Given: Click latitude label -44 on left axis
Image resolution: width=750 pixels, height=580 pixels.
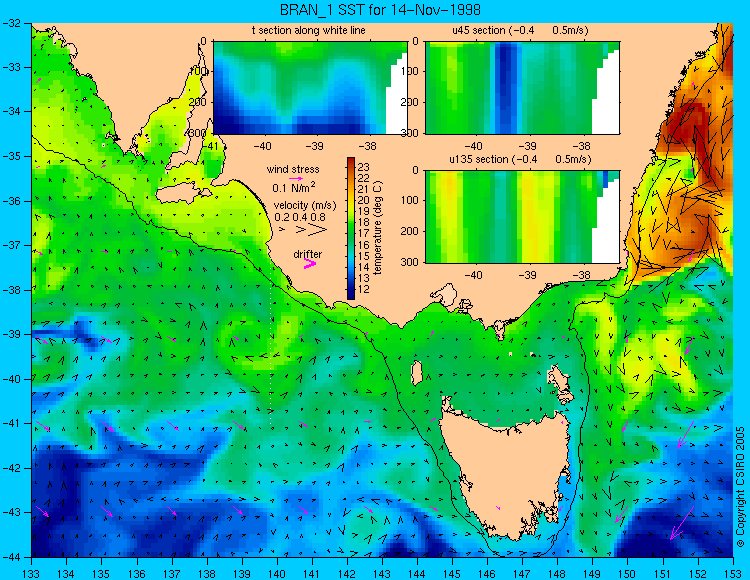Looking at the screenshot, I should (x=12, y=557).
